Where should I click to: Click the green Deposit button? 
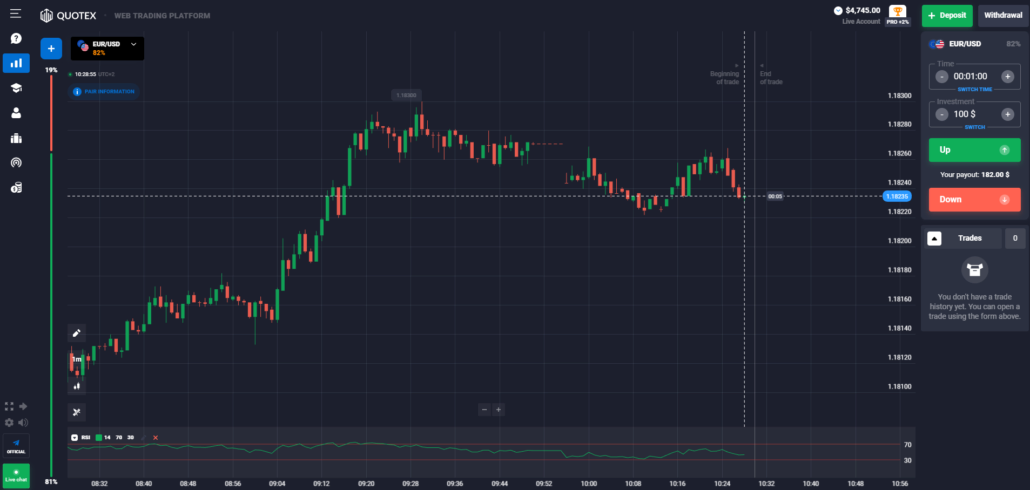click(x=946, y=15)
